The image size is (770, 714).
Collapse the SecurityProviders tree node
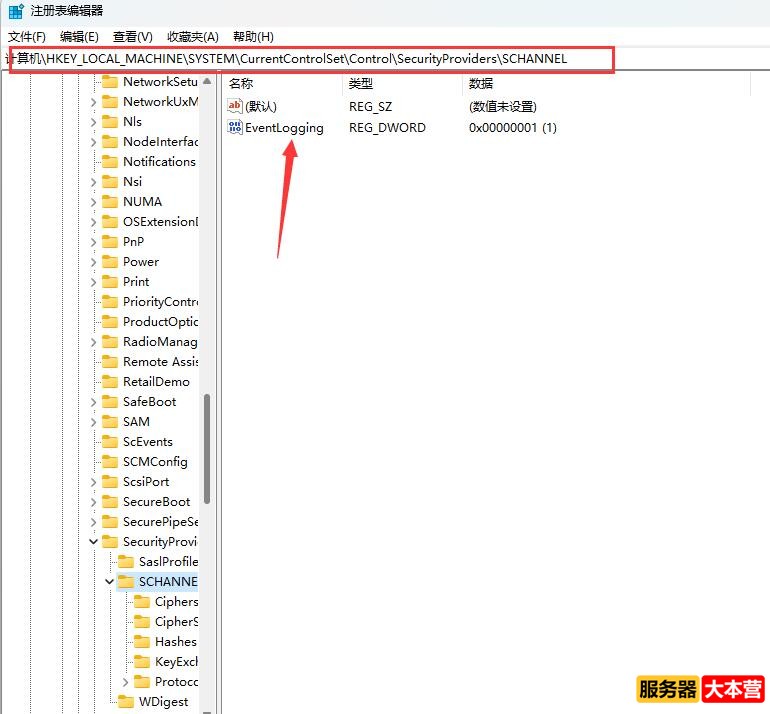[x=94, y=542]
